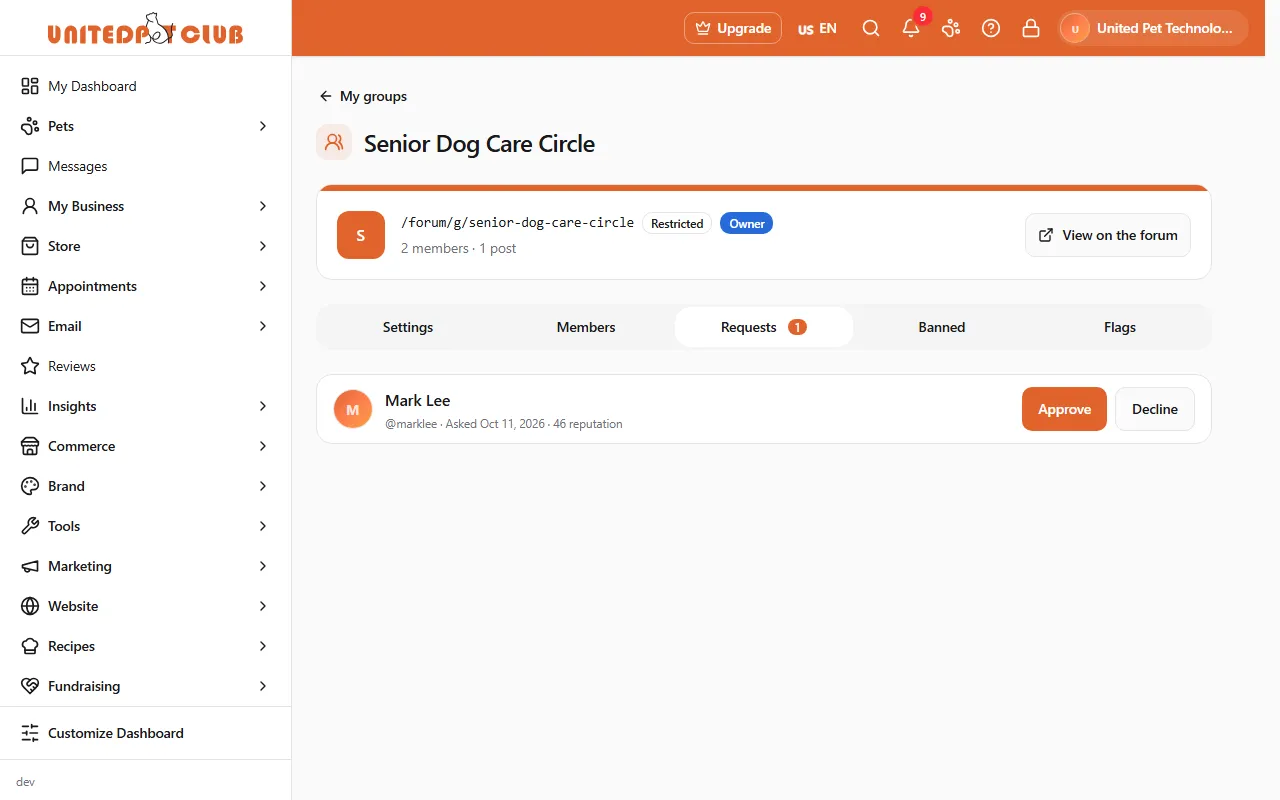This screenshot has width=1280, height=800.
Task: Click the lock icon in header
Action: pyautogui.click(x=1031, y=28)
